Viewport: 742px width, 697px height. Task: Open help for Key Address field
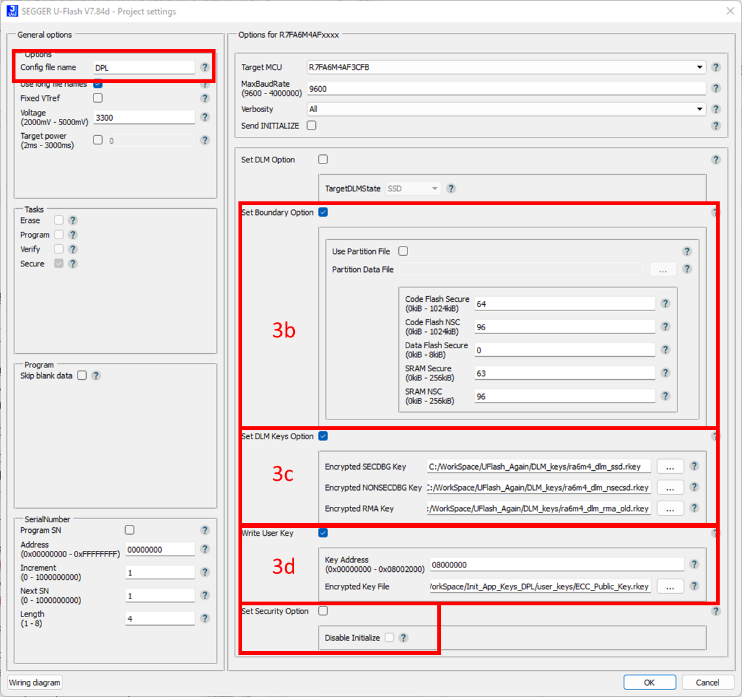pos(694,564)
